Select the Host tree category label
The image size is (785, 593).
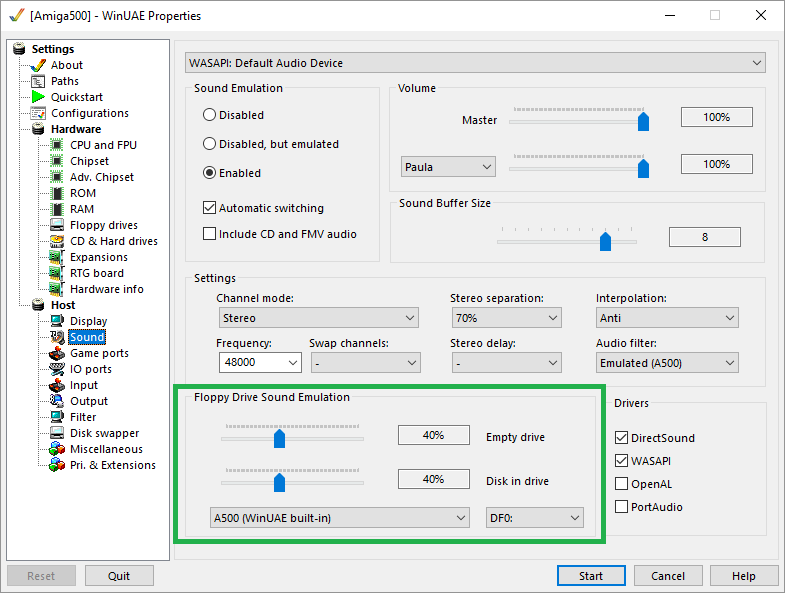(63, 305)
